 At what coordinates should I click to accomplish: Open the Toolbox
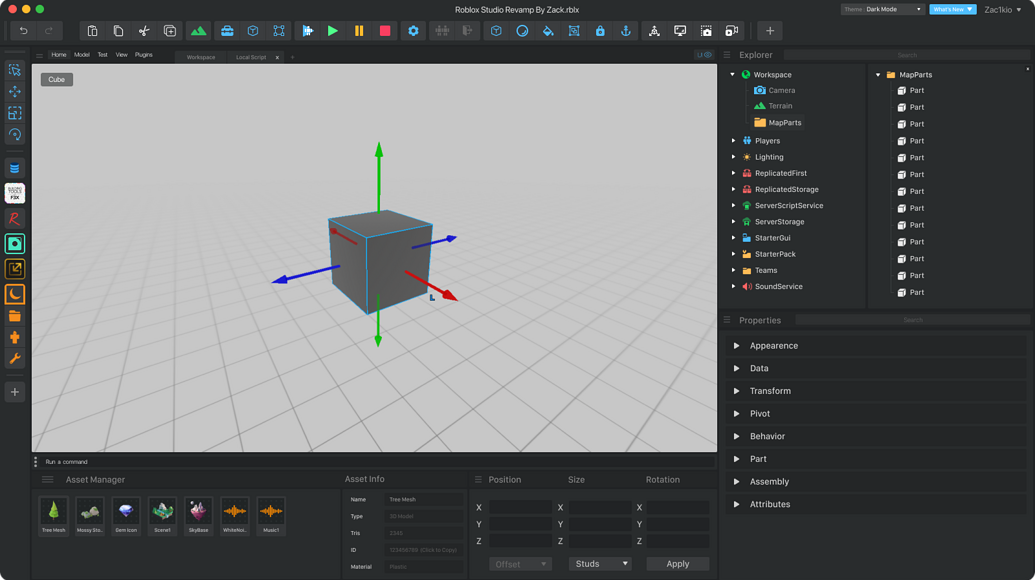(x=227, y=31)
